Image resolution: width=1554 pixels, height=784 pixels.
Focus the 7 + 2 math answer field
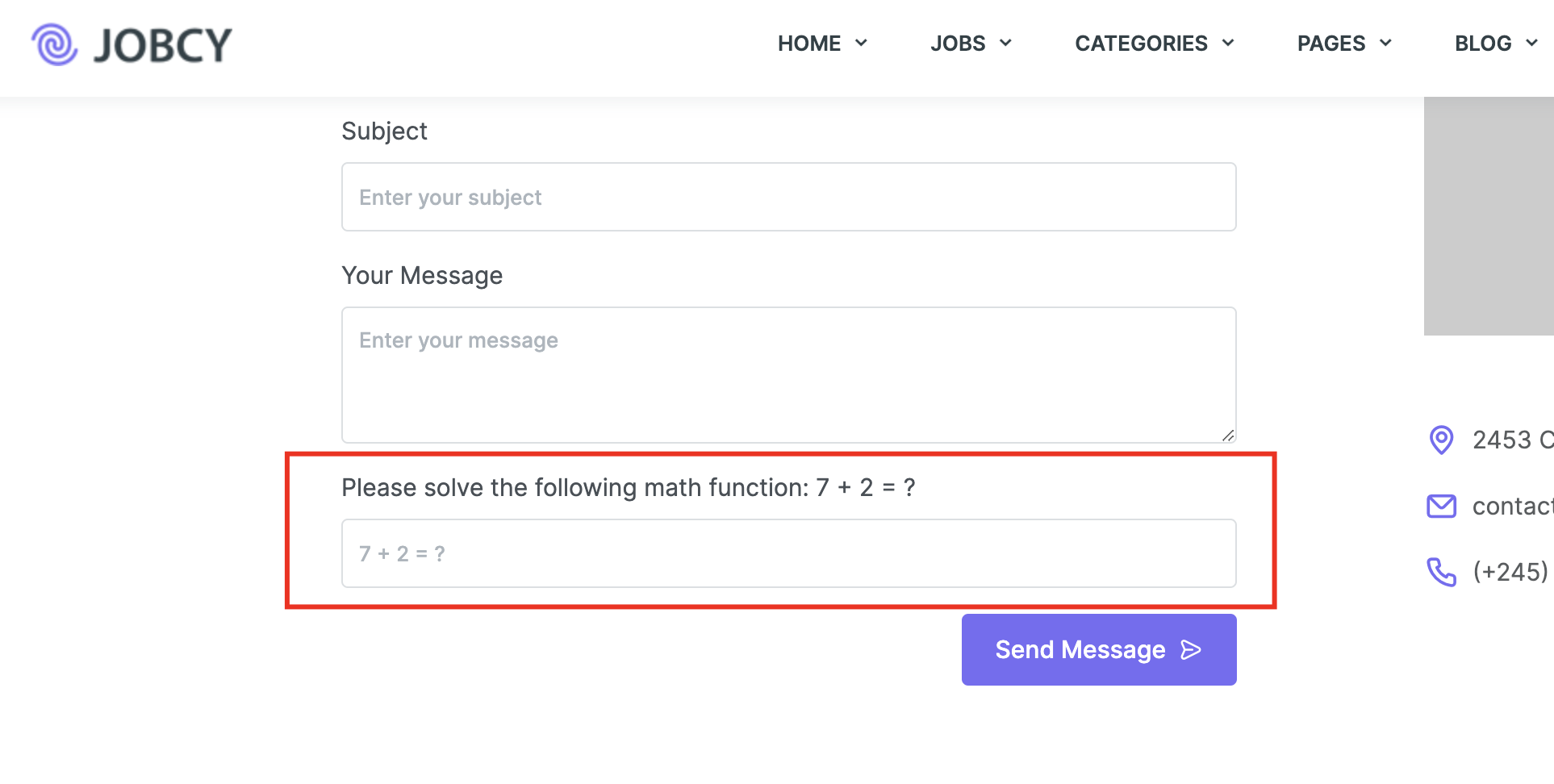[789, 553]
